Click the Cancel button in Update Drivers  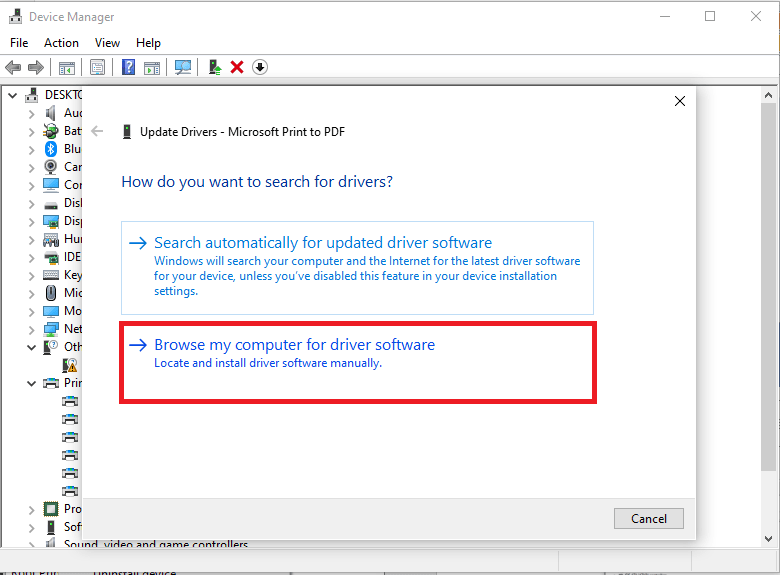coord(649,518)
